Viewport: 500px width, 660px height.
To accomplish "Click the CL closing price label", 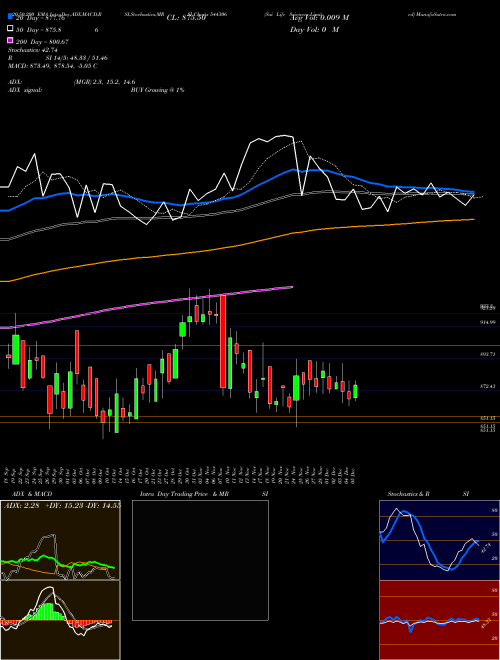I will (x=186, y=18).
